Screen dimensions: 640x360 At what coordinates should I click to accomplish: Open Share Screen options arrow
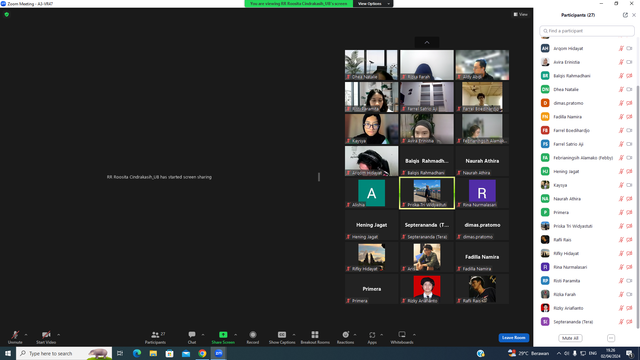(236, 335)
